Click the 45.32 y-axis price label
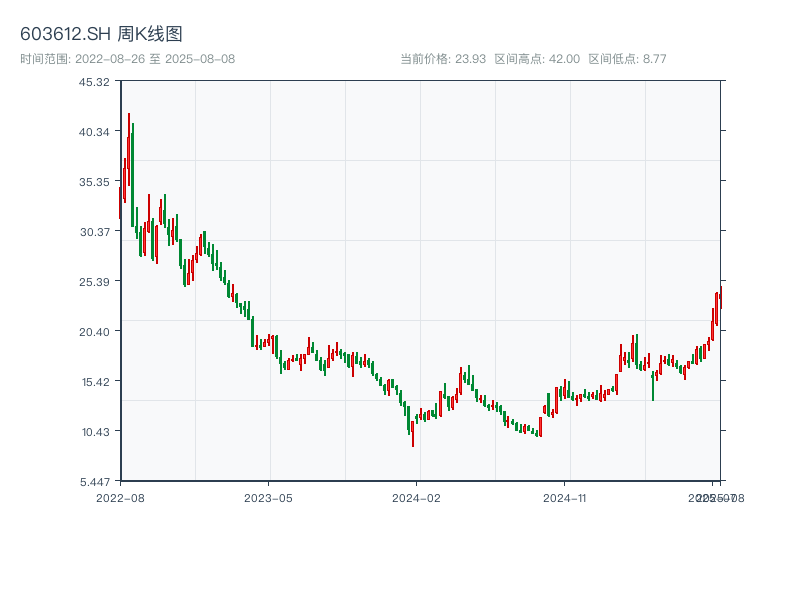800x600 pixels. point(95,81)
